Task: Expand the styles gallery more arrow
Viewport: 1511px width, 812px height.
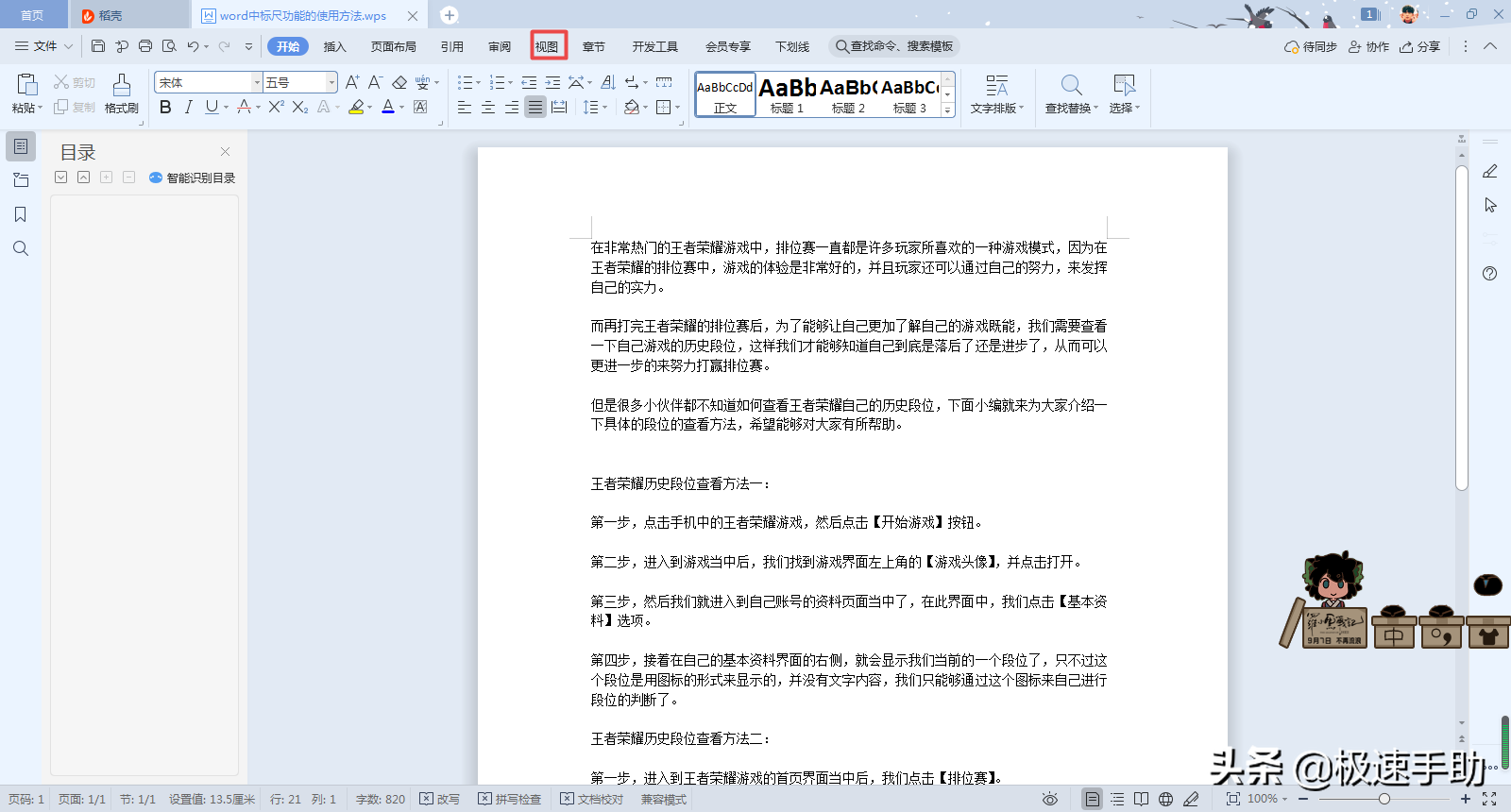Action: pos(948,111)
